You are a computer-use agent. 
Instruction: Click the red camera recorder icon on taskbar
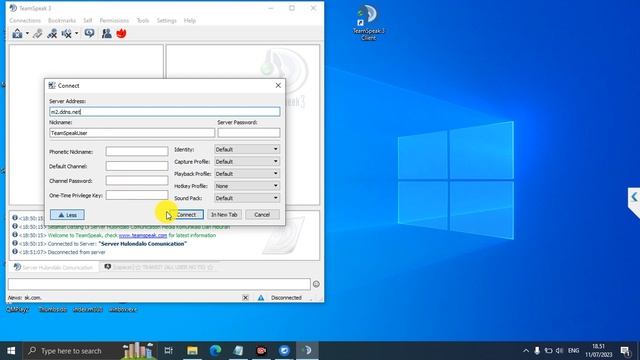[x=261, y=351]
